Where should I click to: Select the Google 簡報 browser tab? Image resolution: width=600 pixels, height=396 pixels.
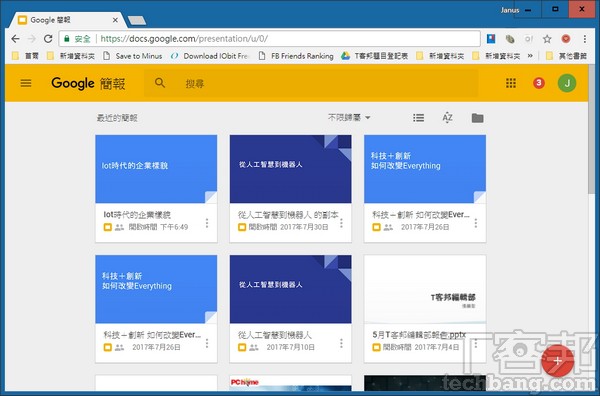pyautogui.click(x=67, y=20)
